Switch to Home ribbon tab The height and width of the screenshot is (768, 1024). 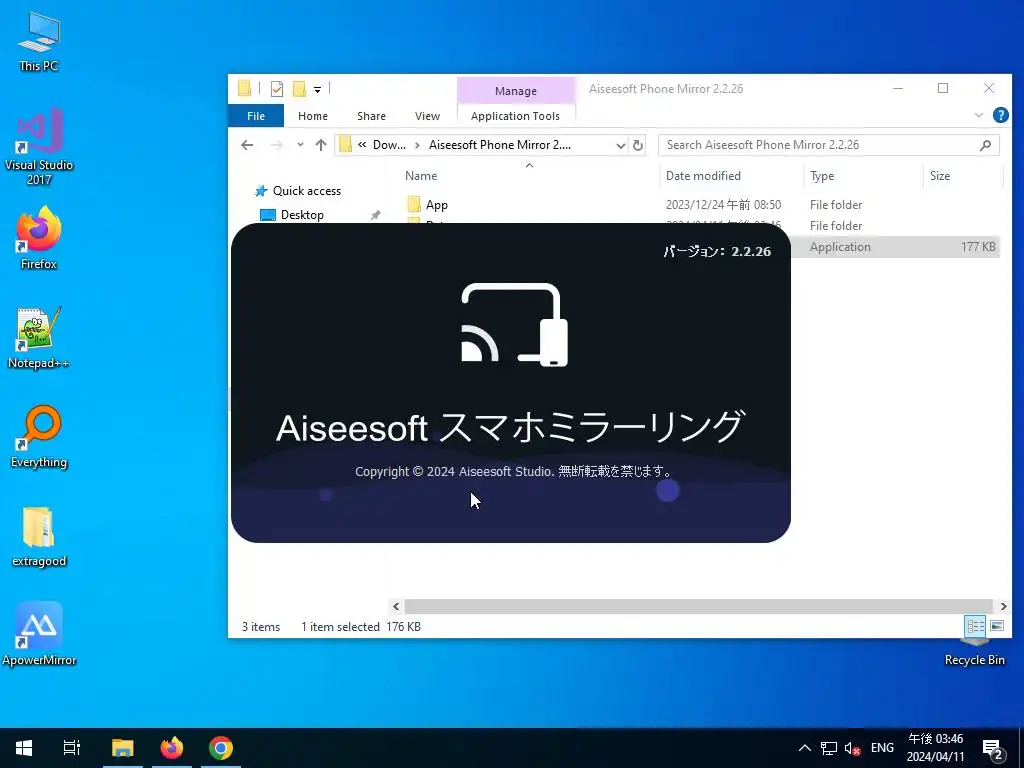click(313, 116)
